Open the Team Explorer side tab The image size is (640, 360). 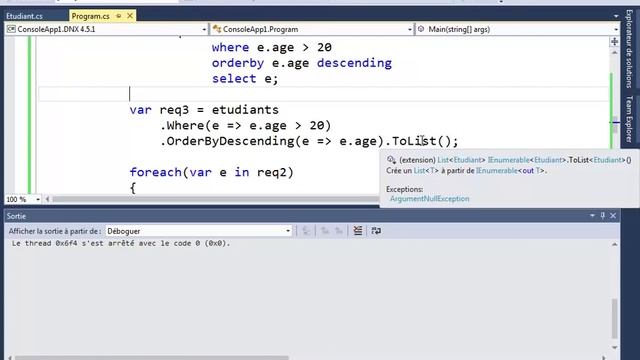[629, 119]
